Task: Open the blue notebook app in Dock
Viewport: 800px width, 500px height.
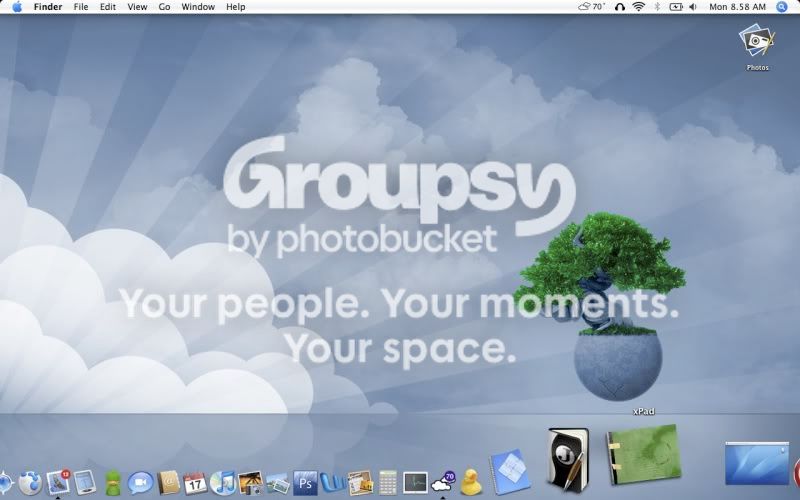Action: coord(509,472)
